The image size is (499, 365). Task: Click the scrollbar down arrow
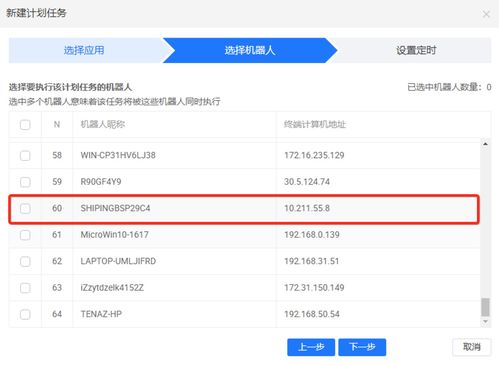tap(485, 321)
